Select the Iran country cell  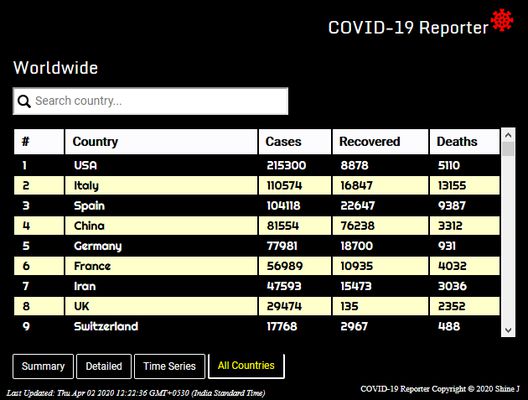[161, 286]
